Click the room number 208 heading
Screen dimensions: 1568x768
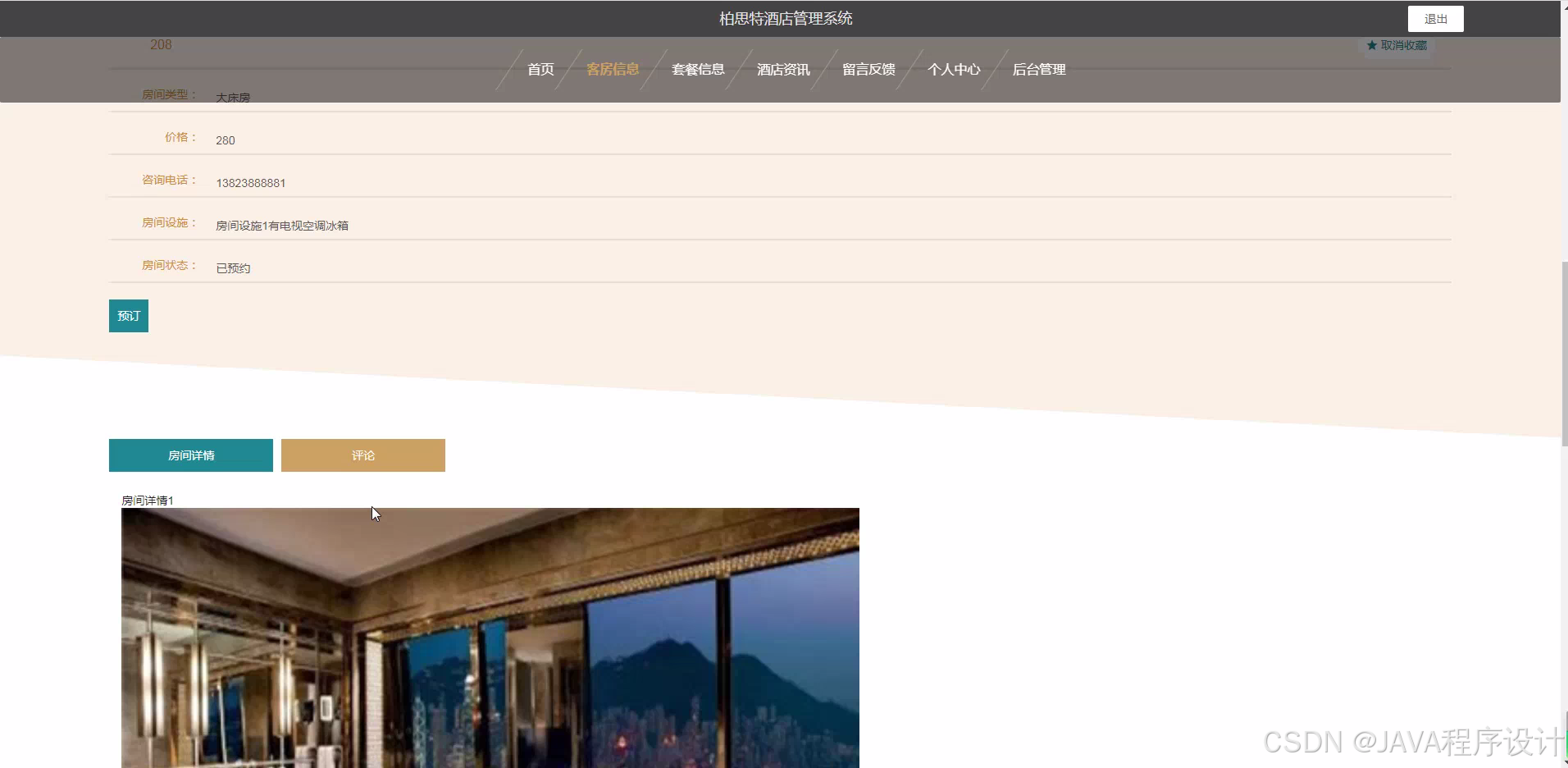tap(161, 45)
